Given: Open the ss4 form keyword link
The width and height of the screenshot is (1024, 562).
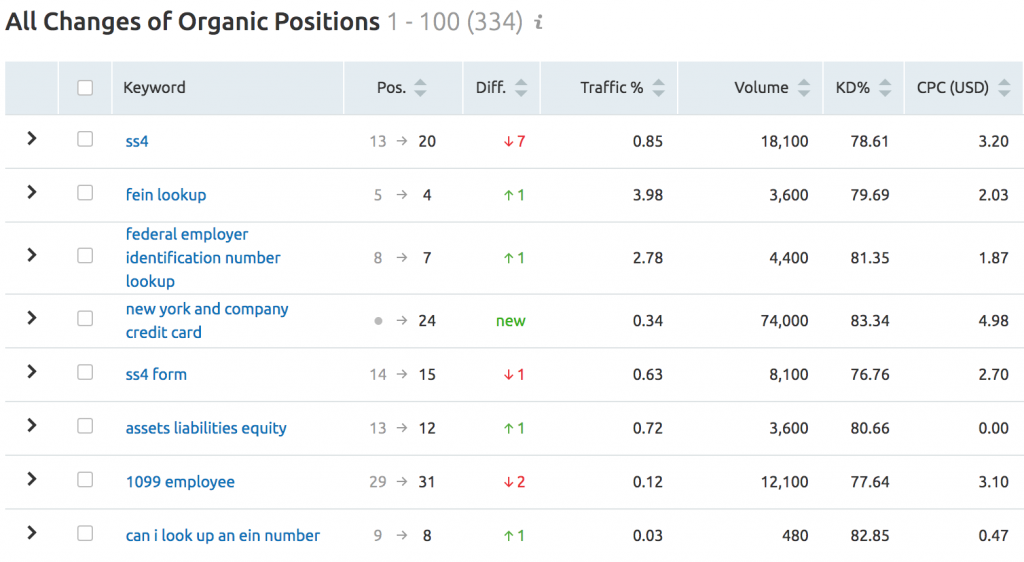Looking at the screenshot, I should (x=156, y=375).
